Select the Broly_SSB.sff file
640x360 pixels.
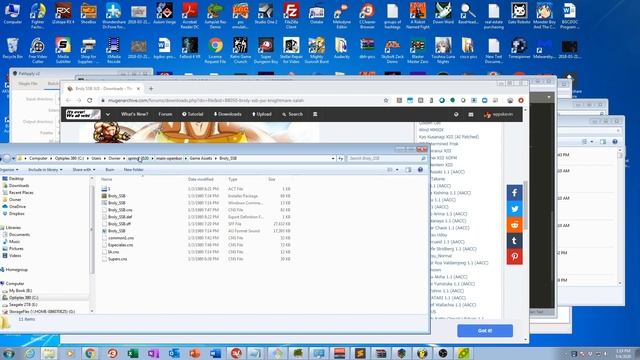point(119,224)
